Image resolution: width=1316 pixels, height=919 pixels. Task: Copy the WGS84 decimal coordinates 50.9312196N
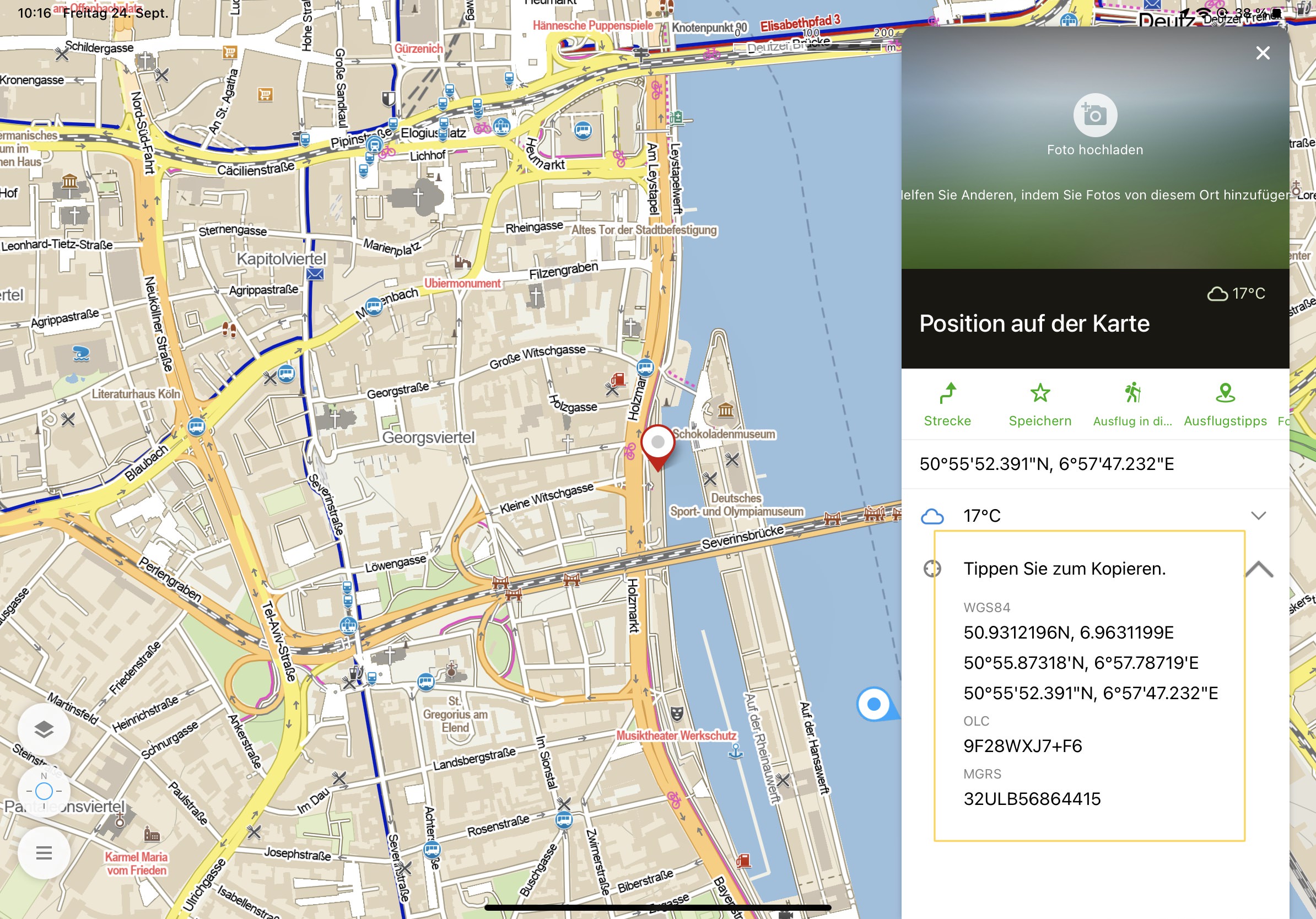pyautogui.click(x=1068, y=633)
